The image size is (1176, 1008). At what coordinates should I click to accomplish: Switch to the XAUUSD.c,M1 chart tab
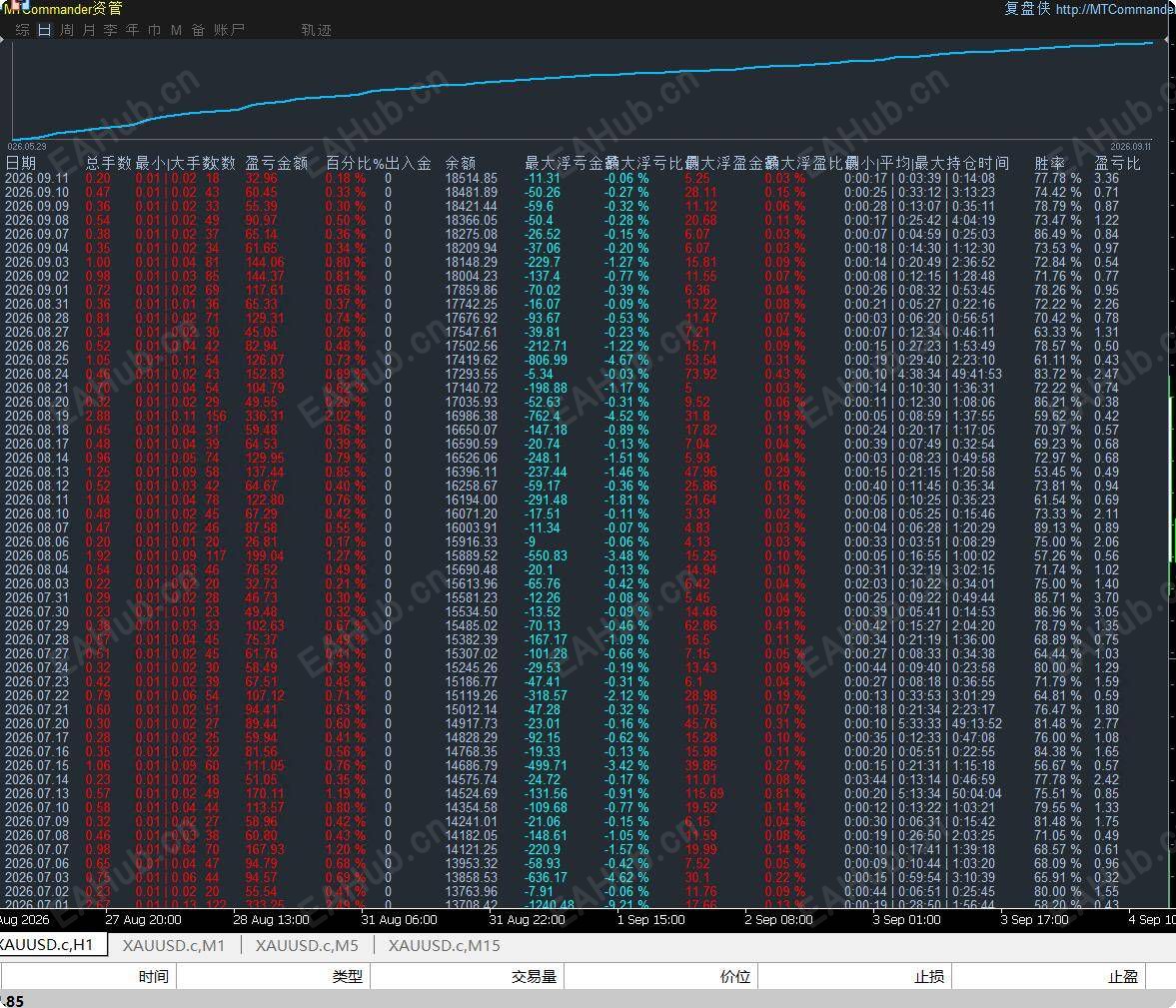(x=173, y=945)
